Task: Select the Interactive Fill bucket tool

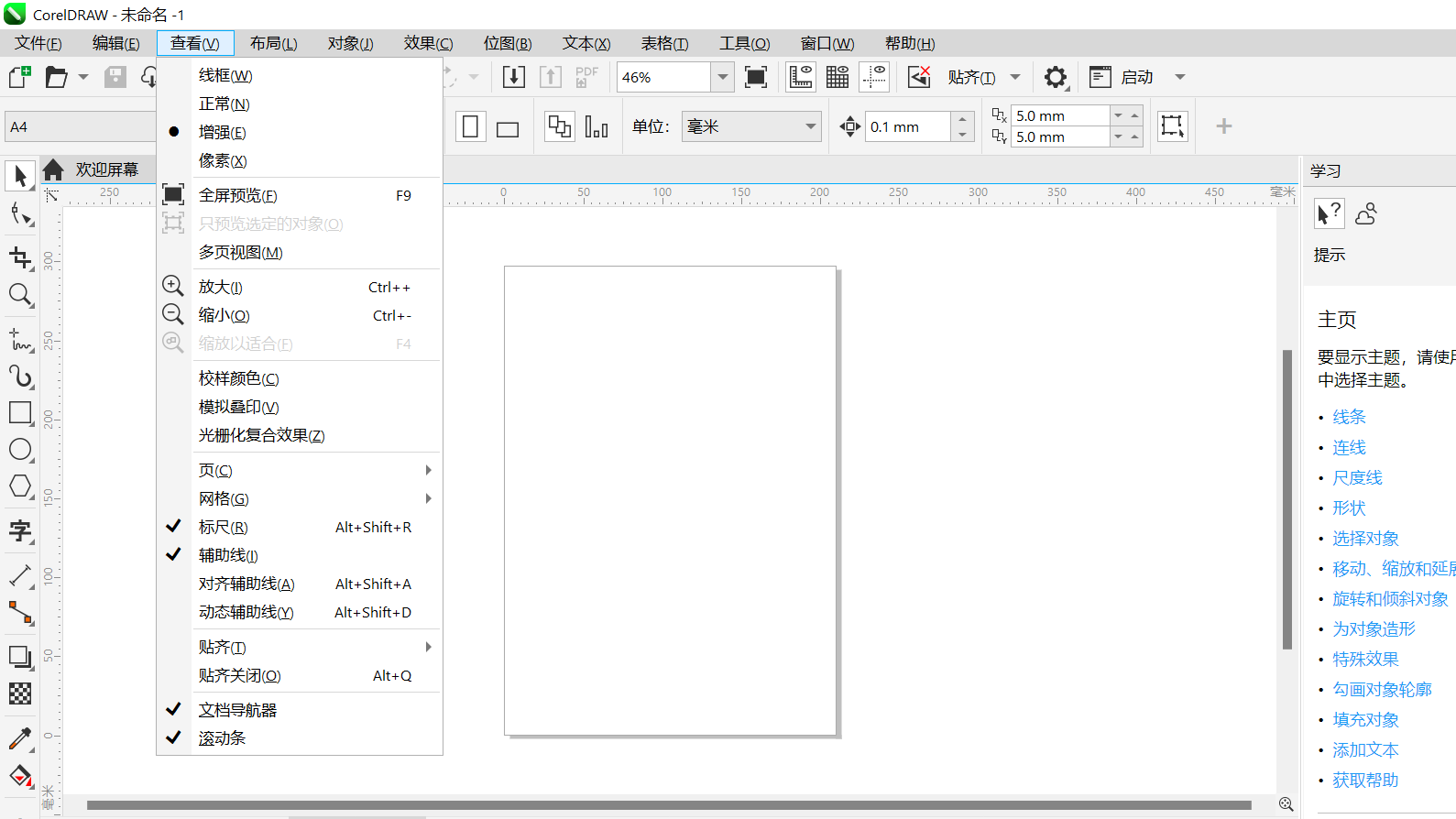Action: (x=20, y=775)
